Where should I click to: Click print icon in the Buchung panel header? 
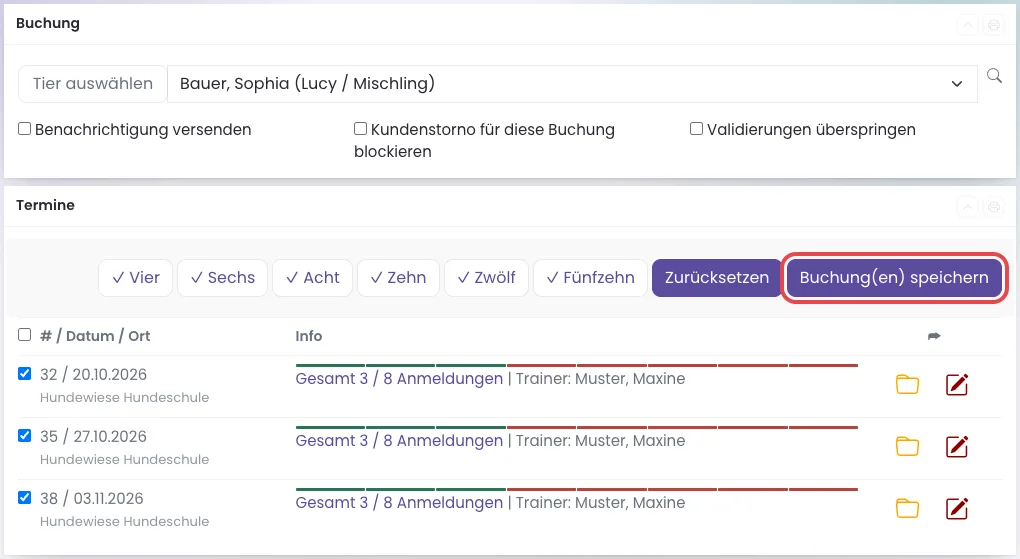pyautogui.click(x=993, y=25)
